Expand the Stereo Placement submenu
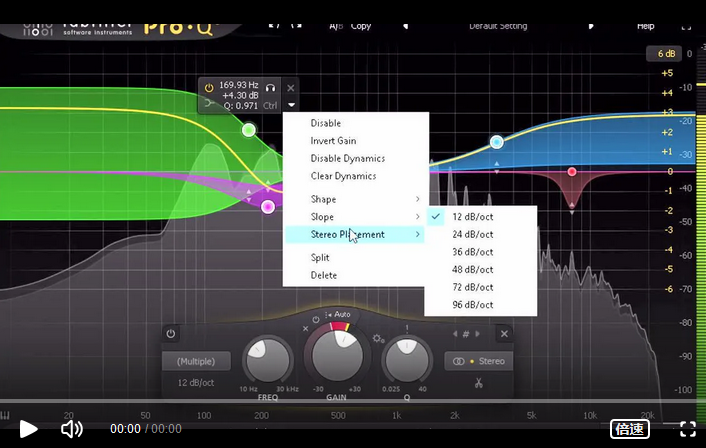Screen dimensions: 706x448 (x=355, y=234)
